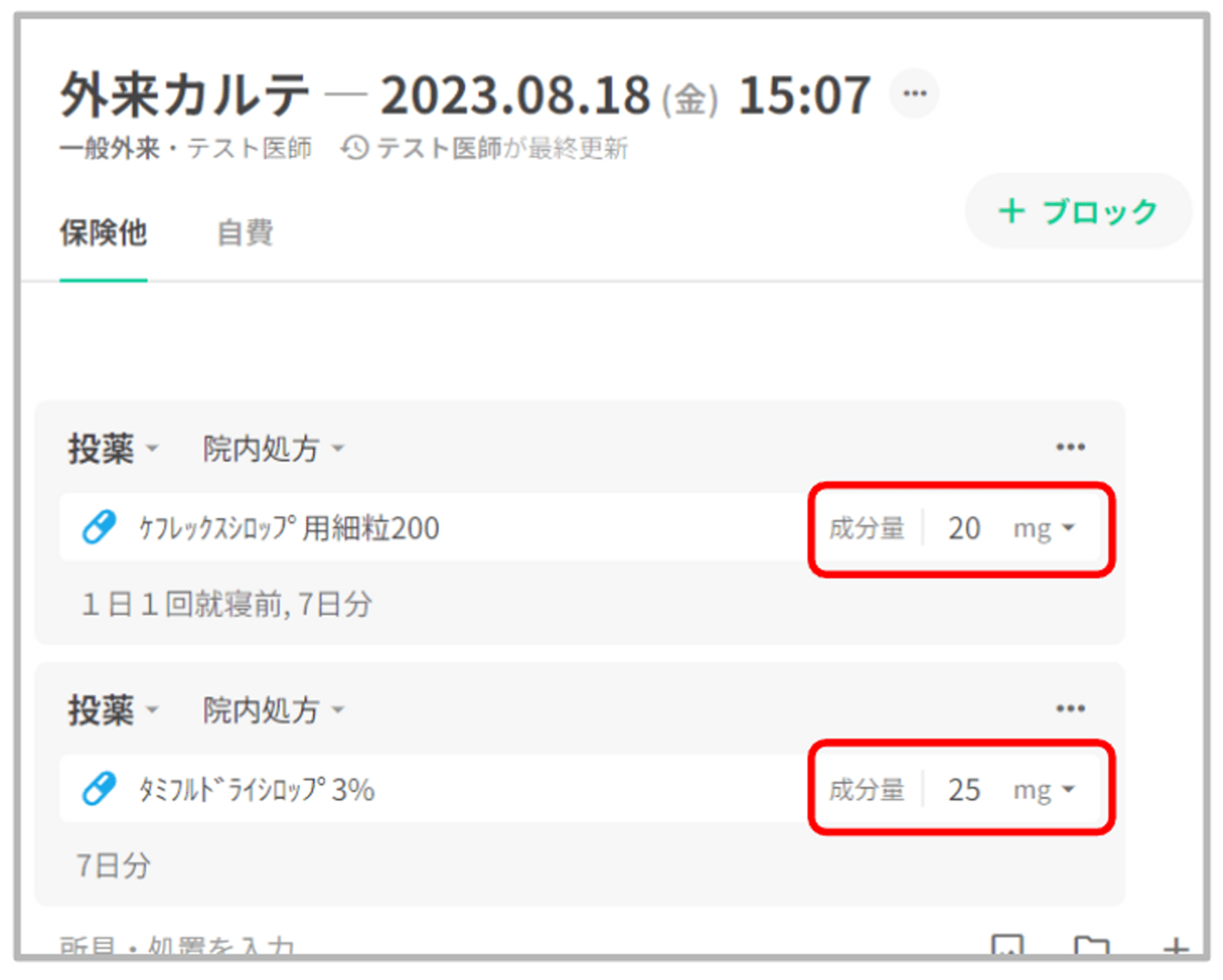Click the pill icon beside ケフレックスシロップ

(x=99, y=527)
